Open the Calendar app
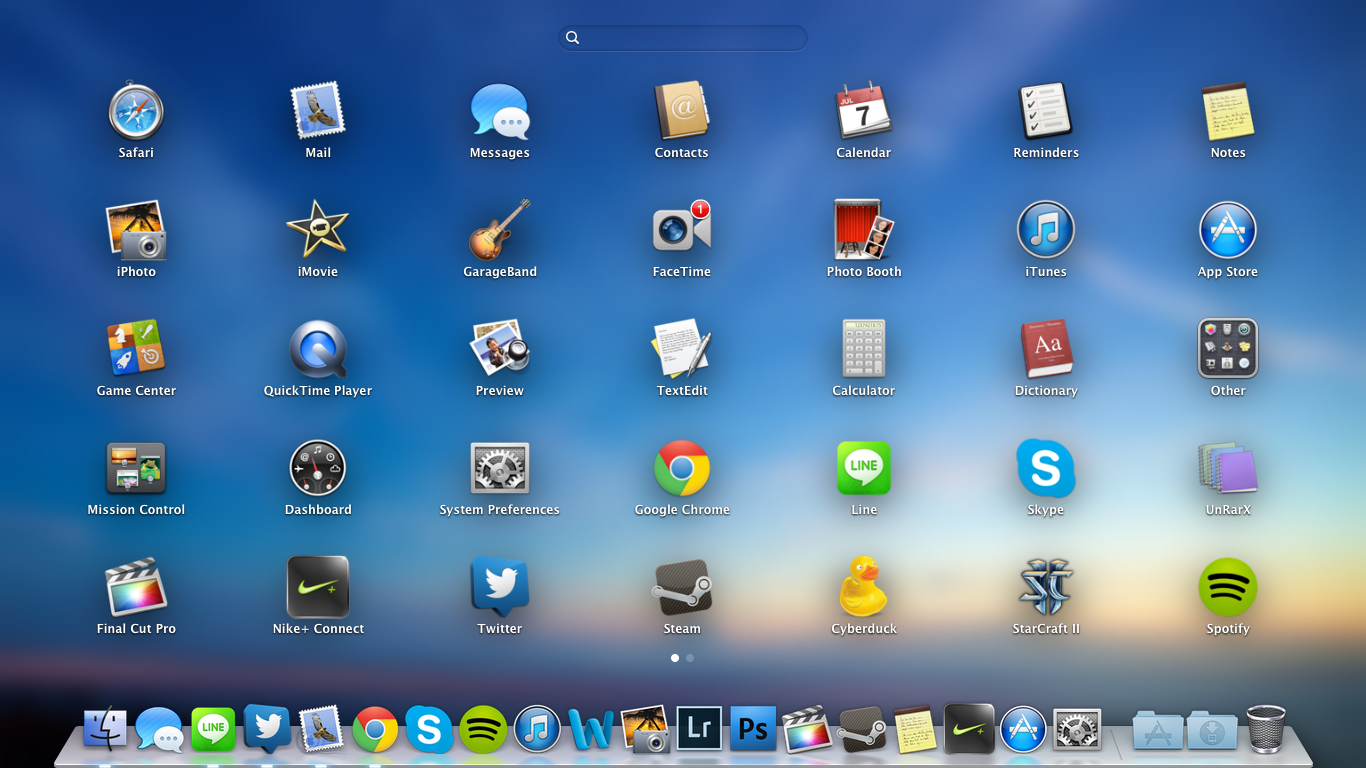 (x=864, y=111)
